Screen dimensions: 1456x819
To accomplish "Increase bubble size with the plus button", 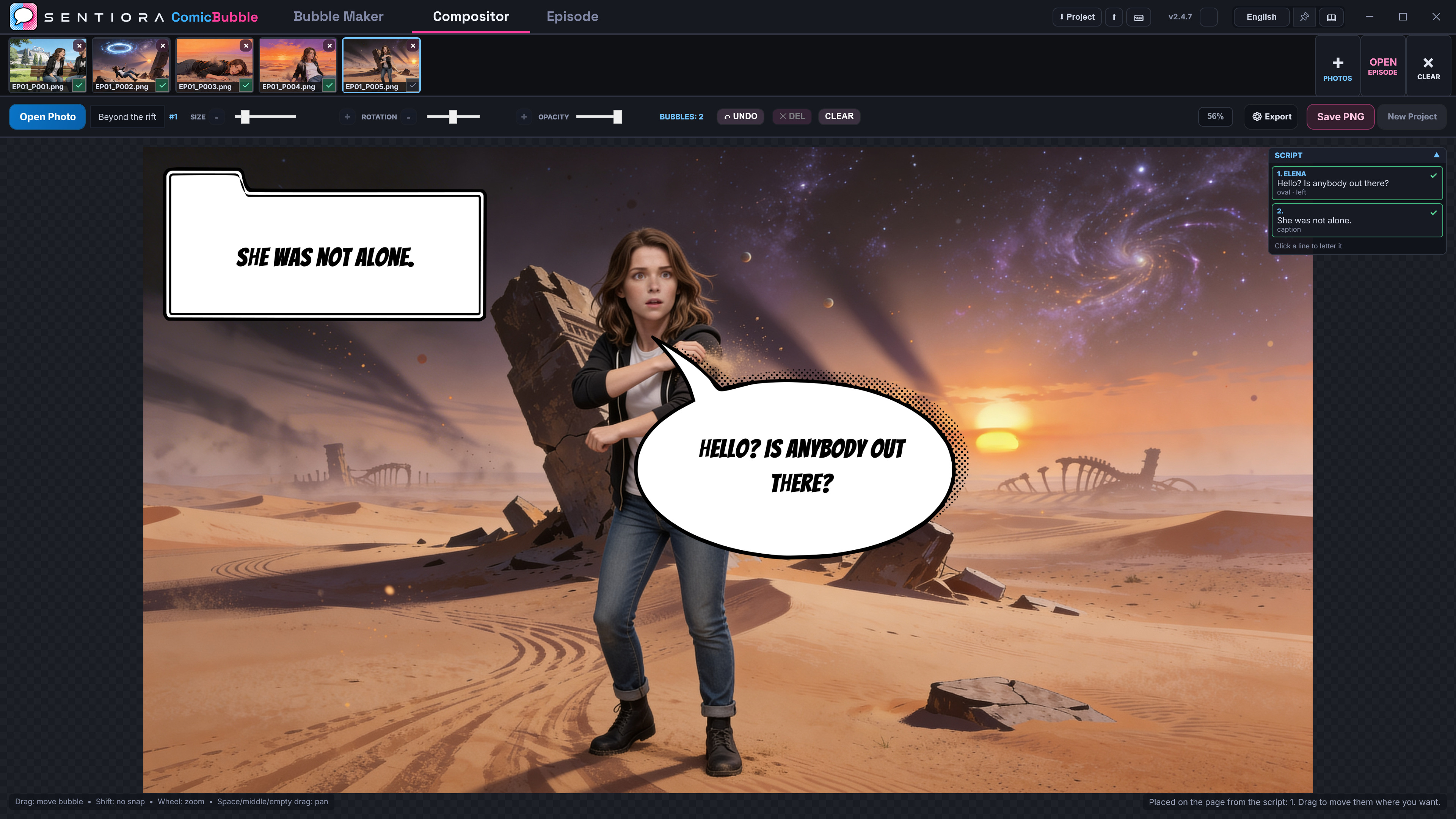I will point(347,117).
